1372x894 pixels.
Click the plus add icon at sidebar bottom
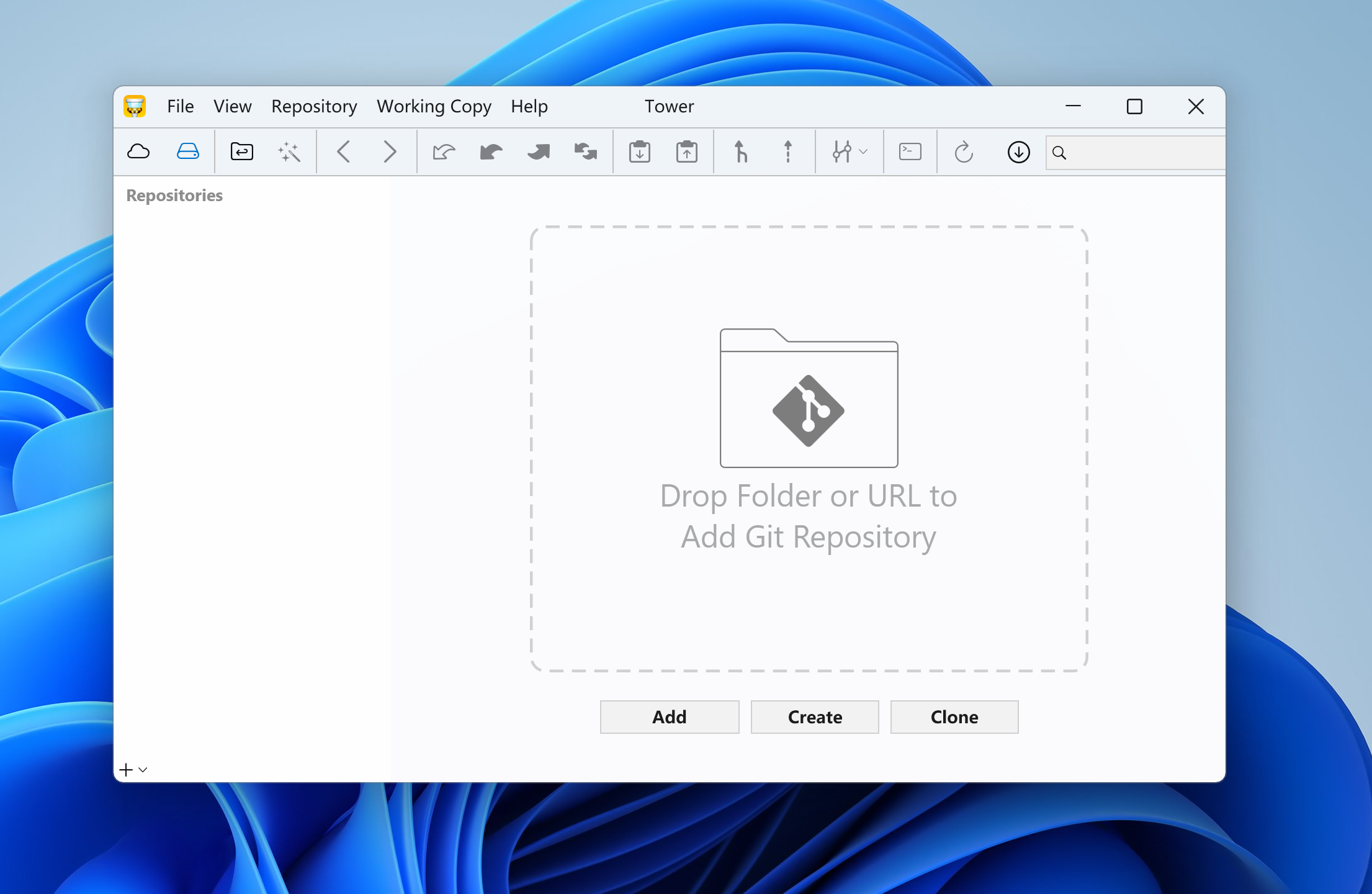pyautogui.click(x=126, y=770)
